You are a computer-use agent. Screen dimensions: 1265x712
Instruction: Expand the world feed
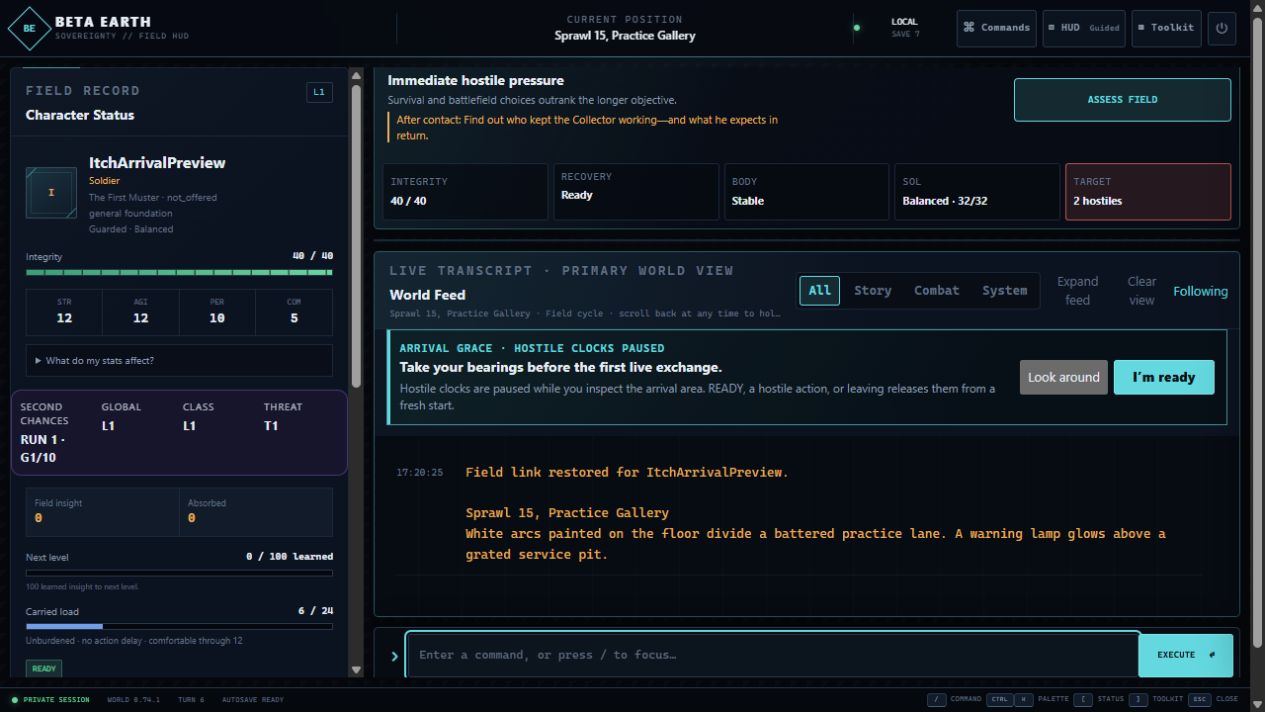[1077, 291]
